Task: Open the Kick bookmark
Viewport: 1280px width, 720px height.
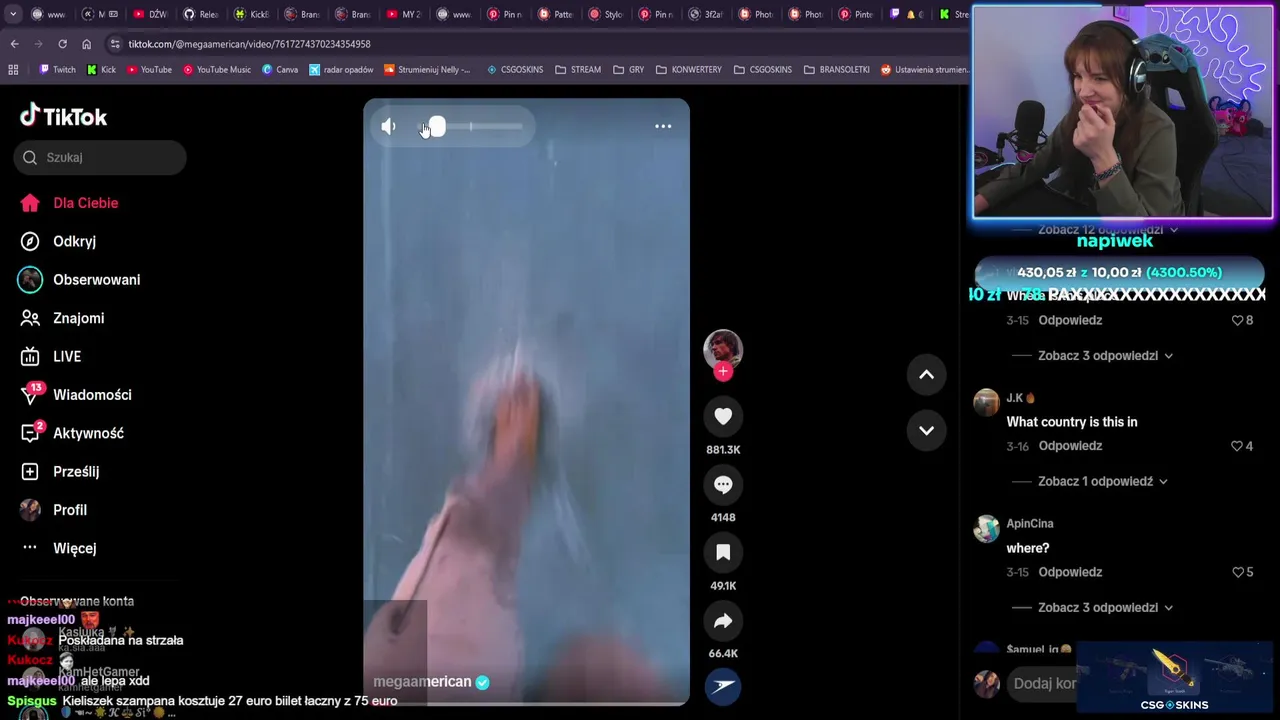Action: (101, 70)
